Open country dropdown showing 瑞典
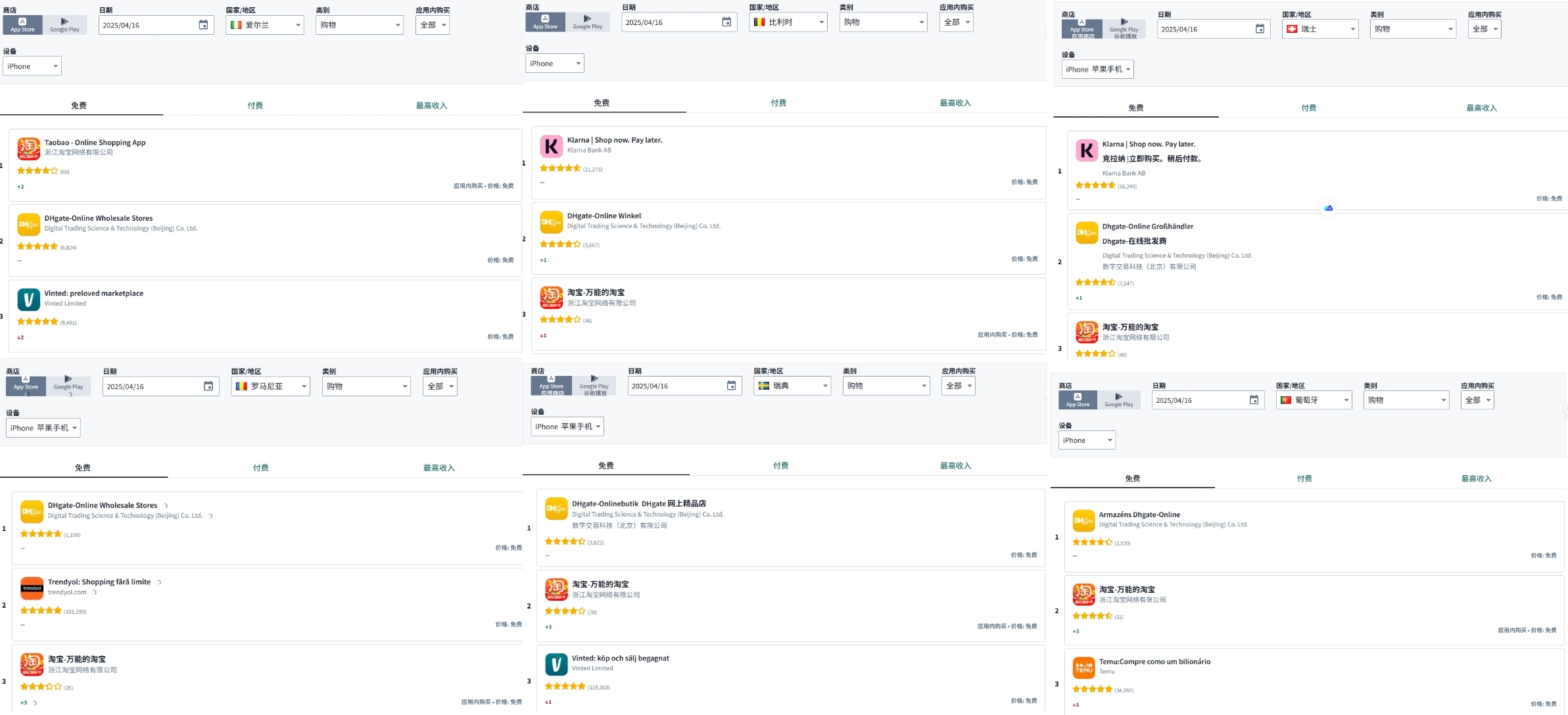Viewport: 1568px width, 715px height. 792,386
